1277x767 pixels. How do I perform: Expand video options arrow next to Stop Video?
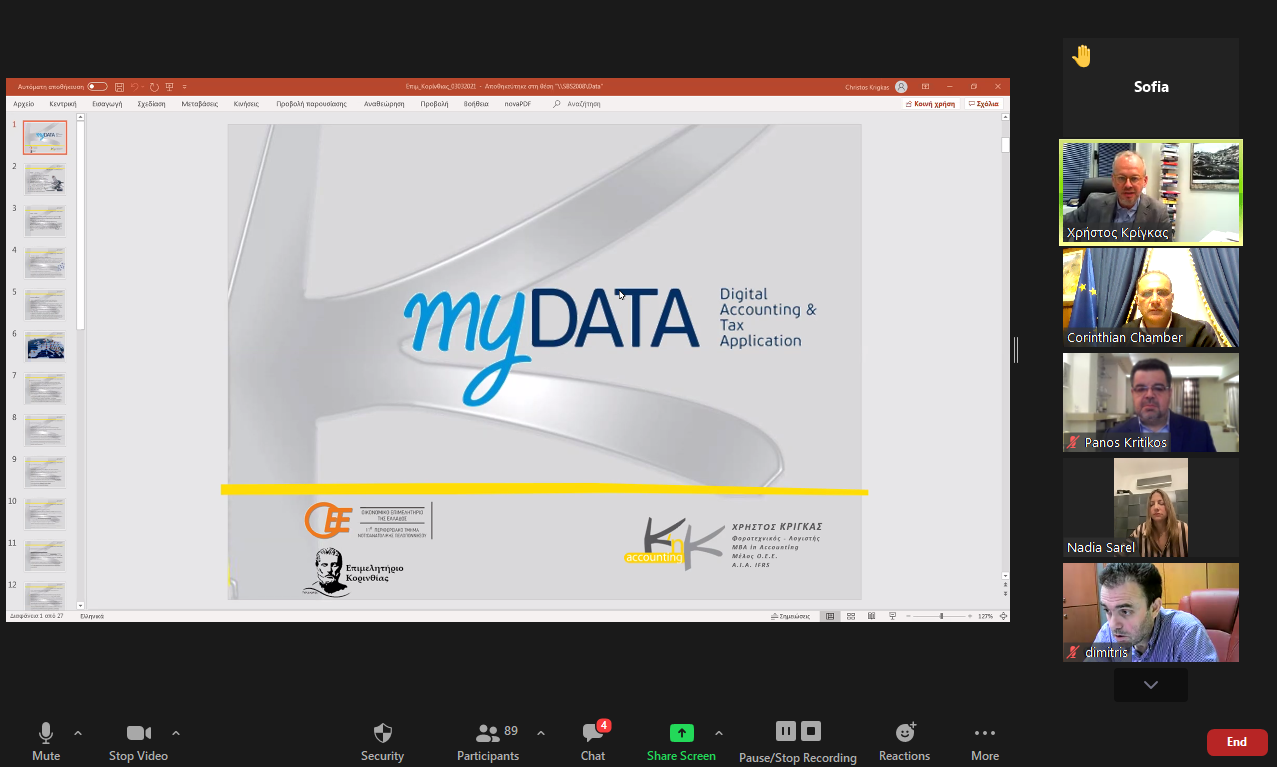[x=176, y=733]
